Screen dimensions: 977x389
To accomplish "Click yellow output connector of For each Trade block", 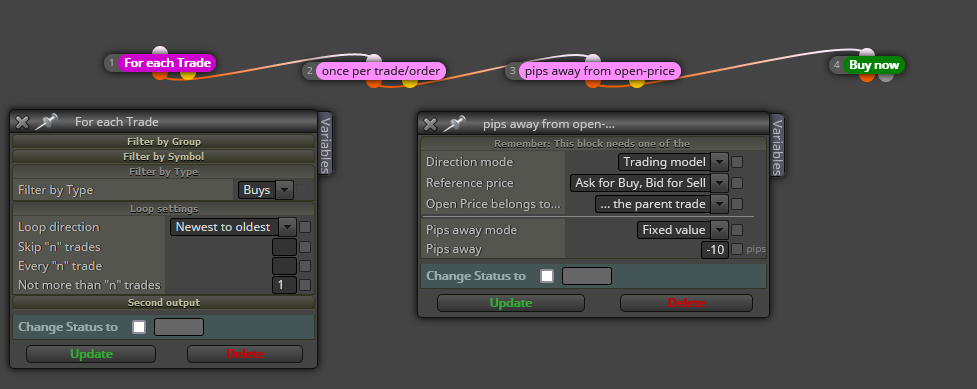I will click(188, 75).
